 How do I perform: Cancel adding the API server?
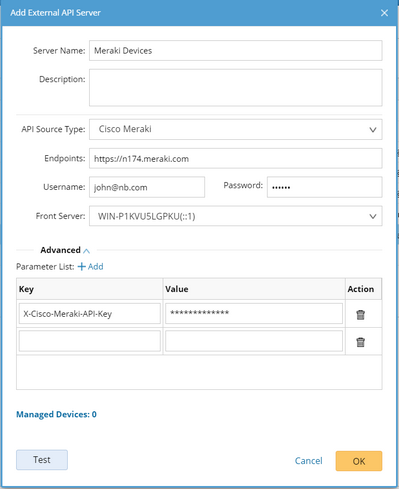(308, 461)
